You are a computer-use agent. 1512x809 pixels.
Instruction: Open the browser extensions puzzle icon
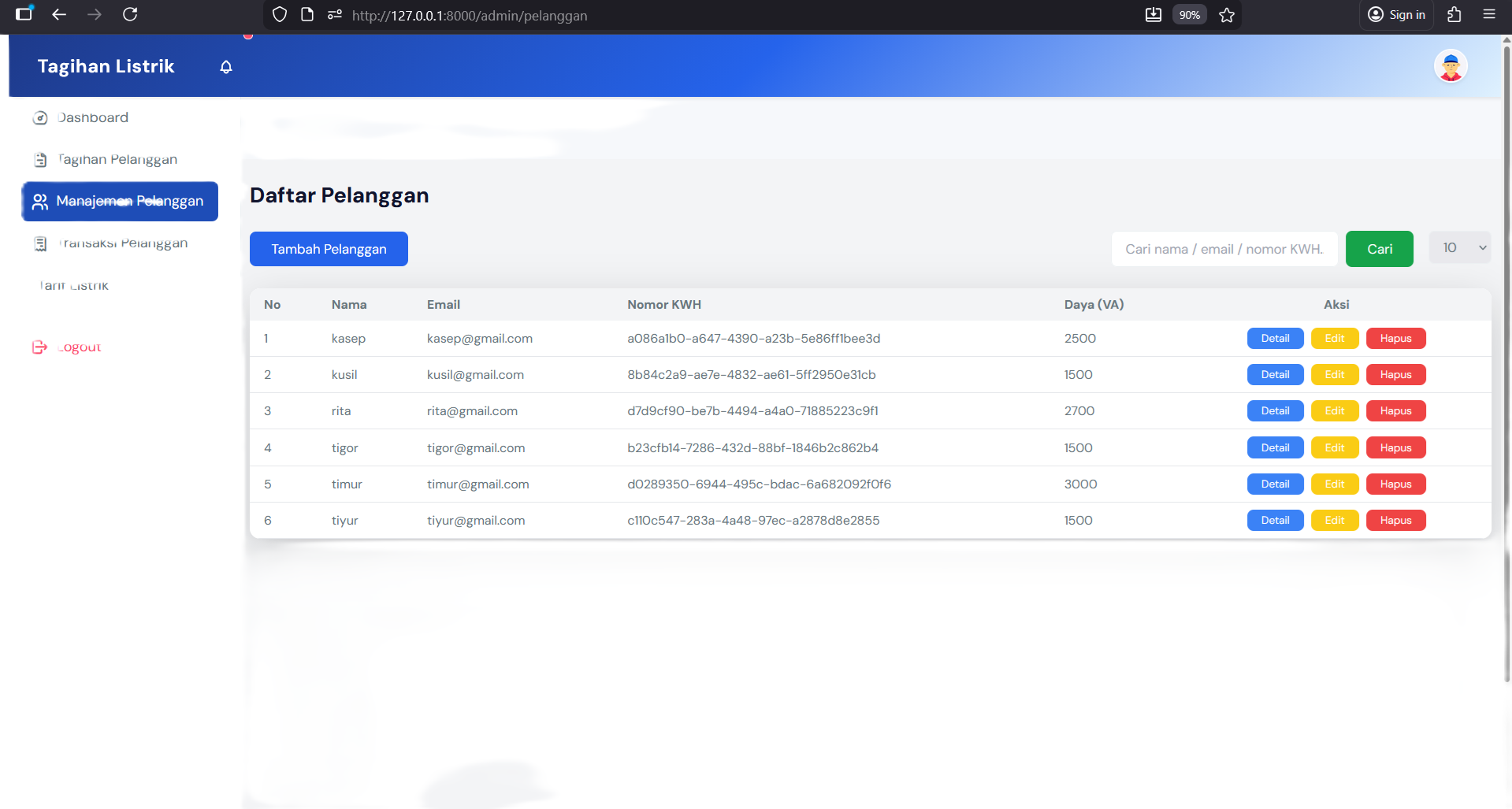pos(1454,14)
